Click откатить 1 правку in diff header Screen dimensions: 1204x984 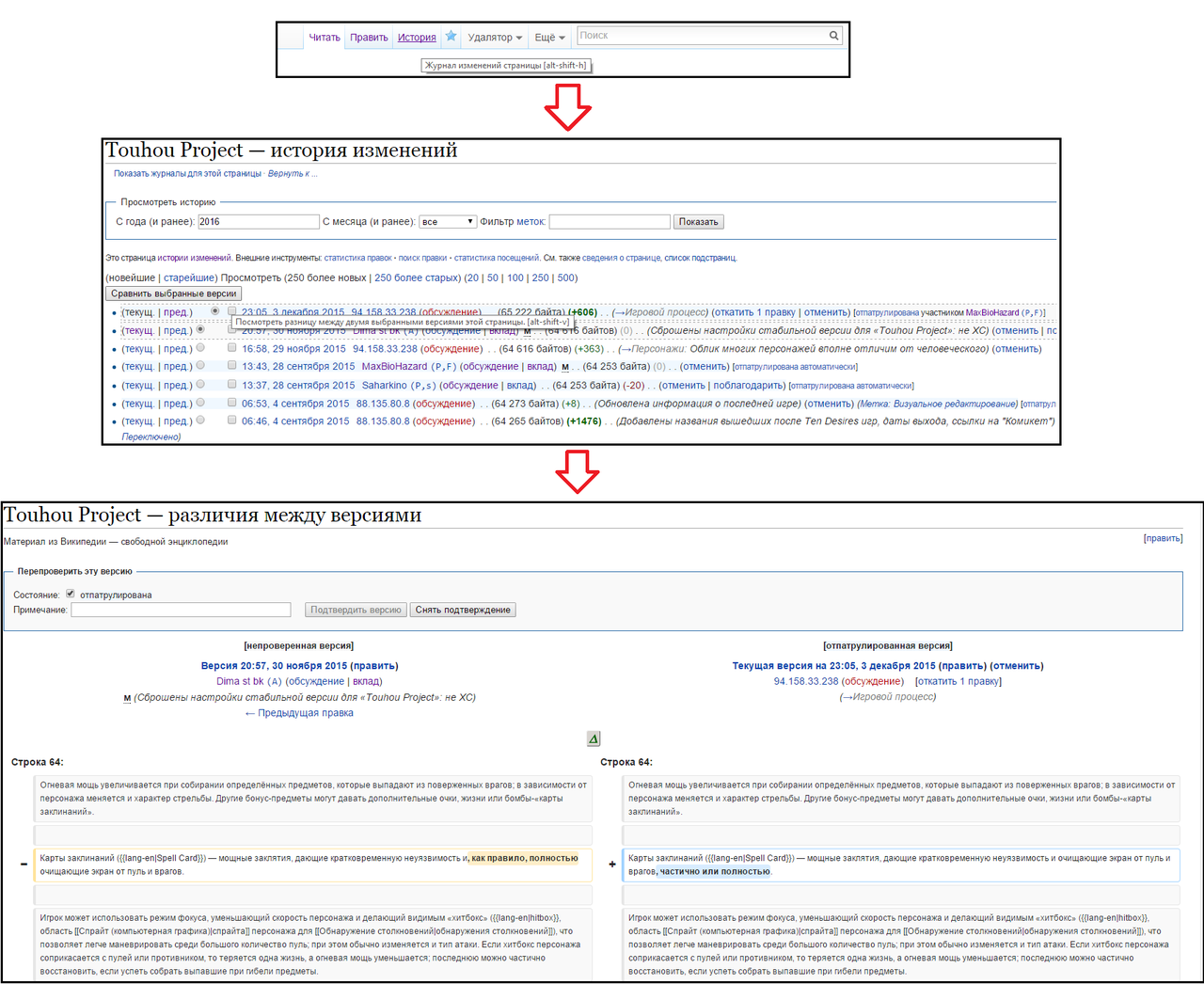(958, 681)
